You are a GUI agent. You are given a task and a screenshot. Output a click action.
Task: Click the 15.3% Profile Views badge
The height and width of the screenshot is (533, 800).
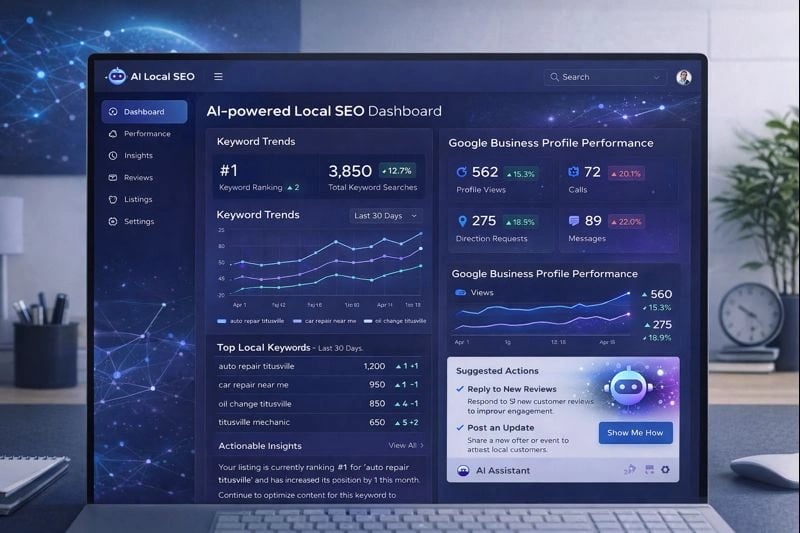pyautogui.click(x=521, y=174)
